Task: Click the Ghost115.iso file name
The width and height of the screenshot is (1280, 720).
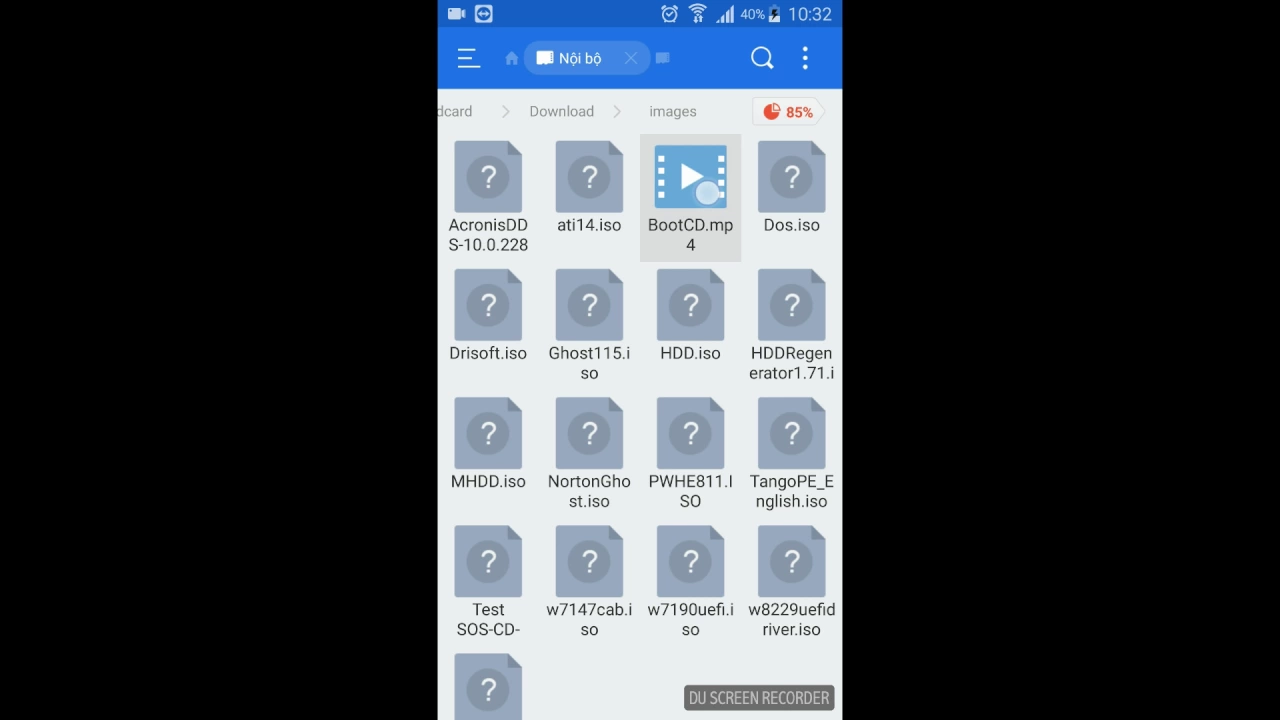Action: 589,363
